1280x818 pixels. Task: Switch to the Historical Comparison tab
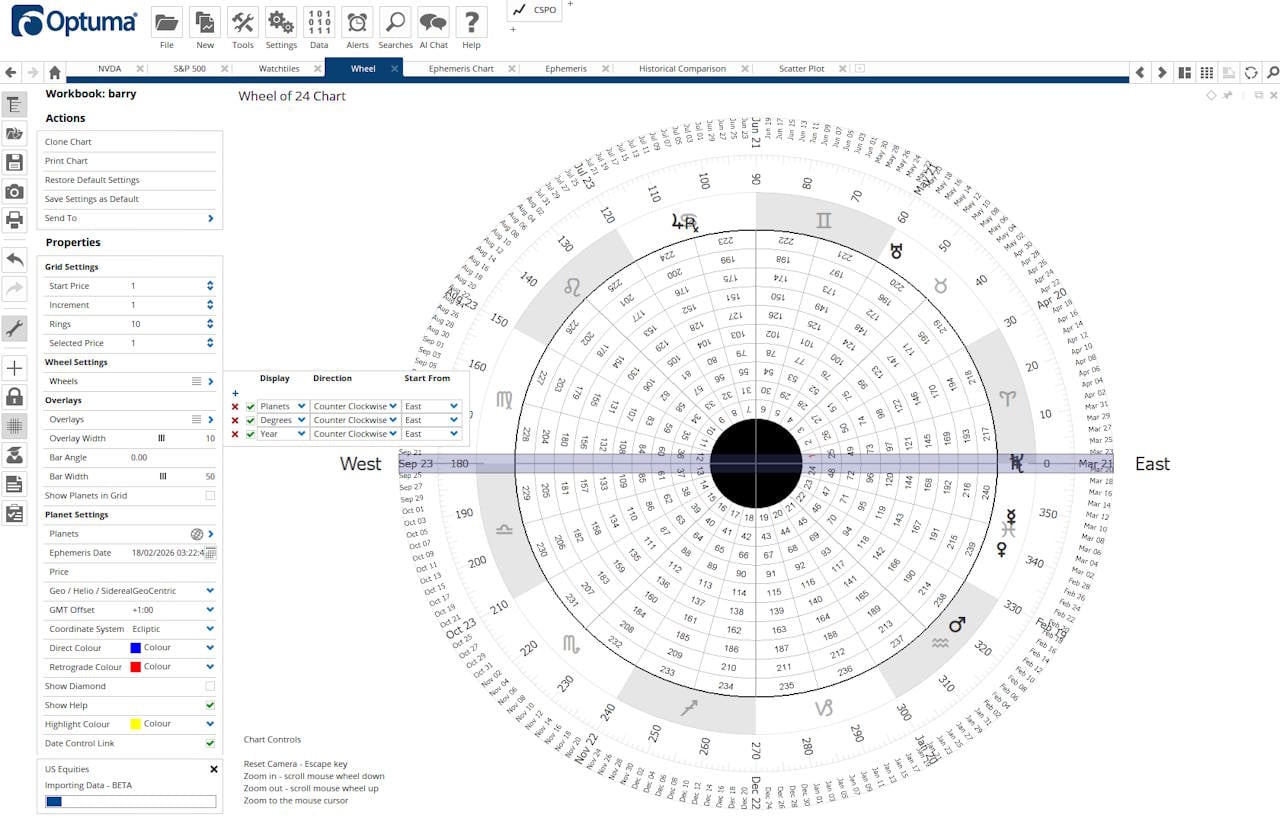[681, 69]
